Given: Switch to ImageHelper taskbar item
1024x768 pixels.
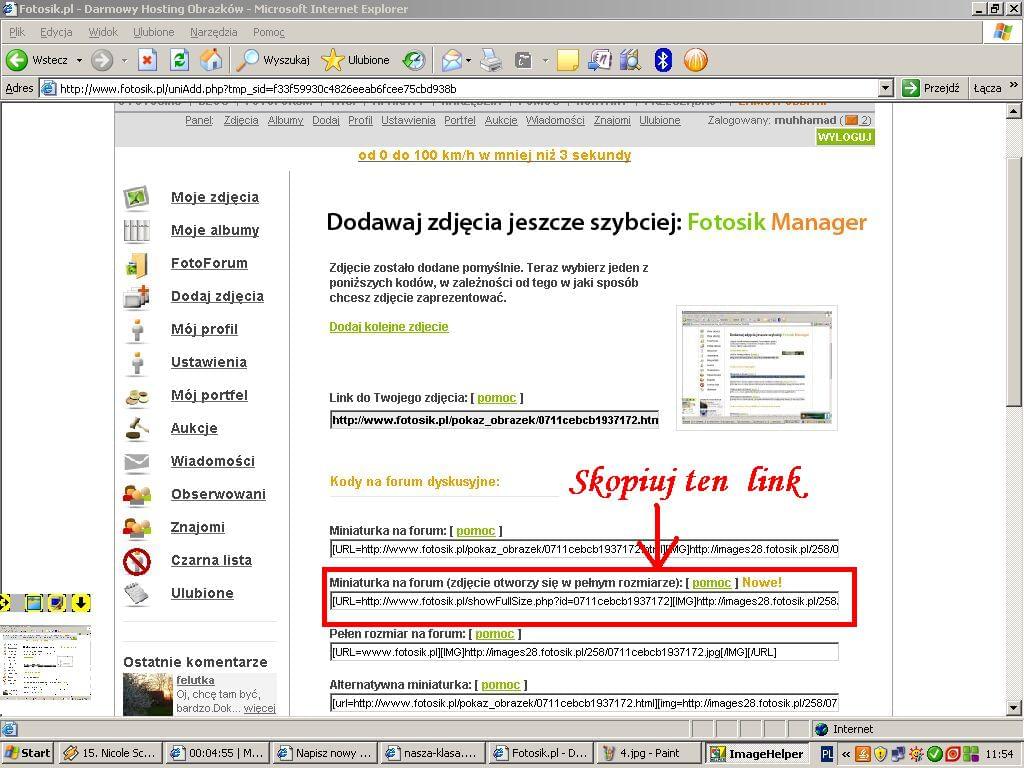Looking at the screenshot, I should point(758,753).
